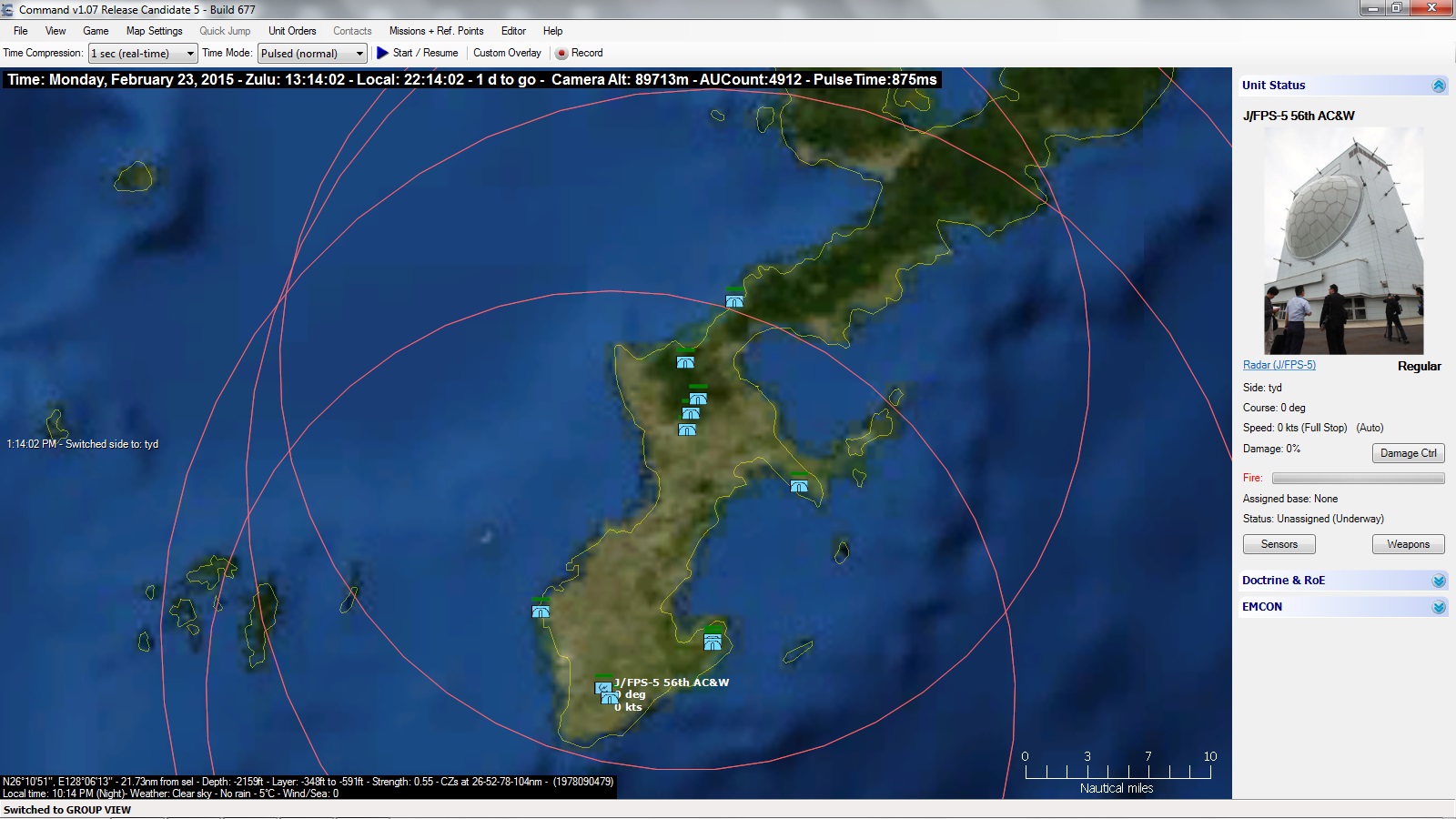
Task: Click the 'Speed: 0 kts (Full Stop)' text
Action: (1295, 428)
